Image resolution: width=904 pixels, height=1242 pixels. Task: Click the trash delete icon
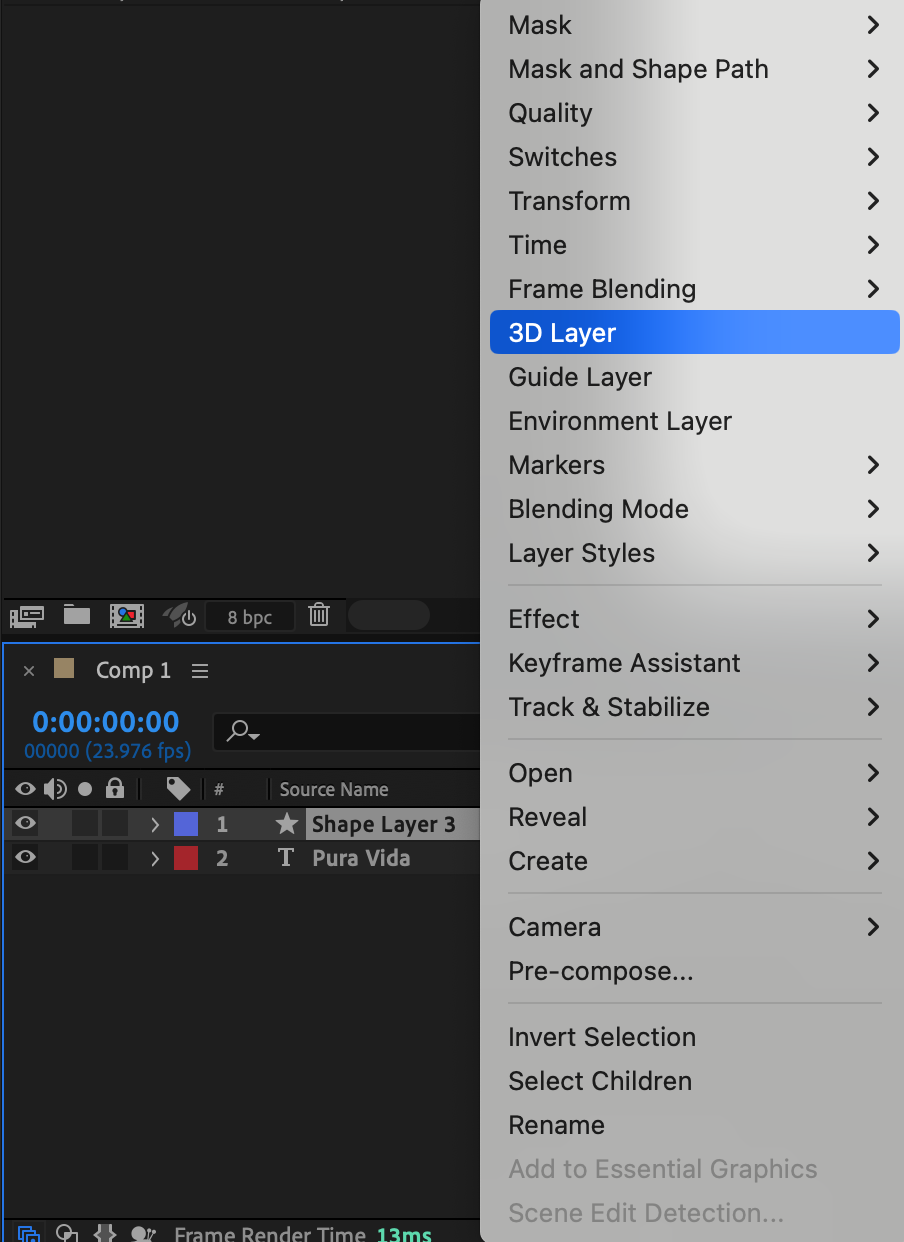click(319, 615)
